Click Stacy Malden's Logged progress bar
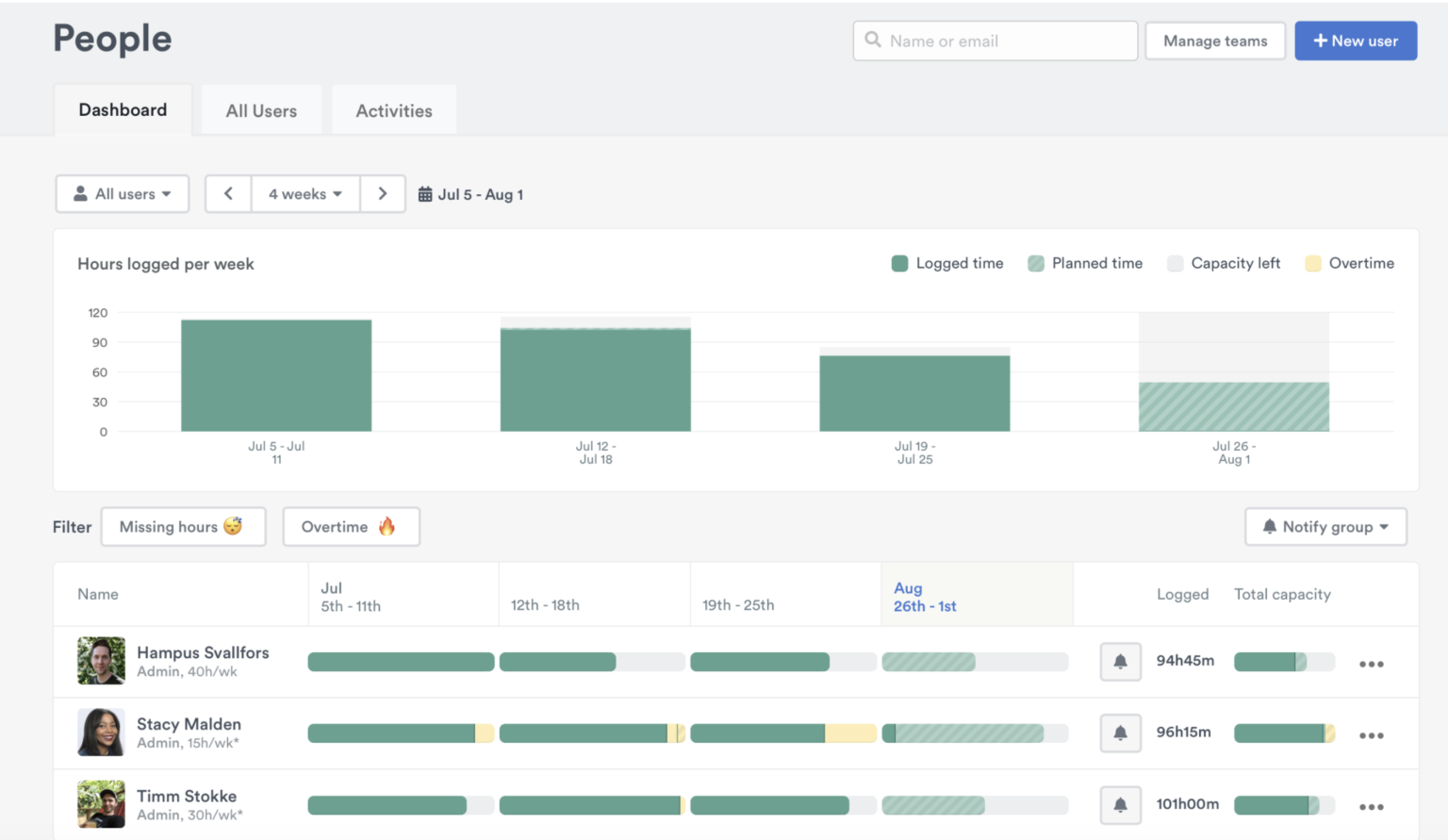The width and height of the screenshot is (1448, 840). pos(1284,733)
